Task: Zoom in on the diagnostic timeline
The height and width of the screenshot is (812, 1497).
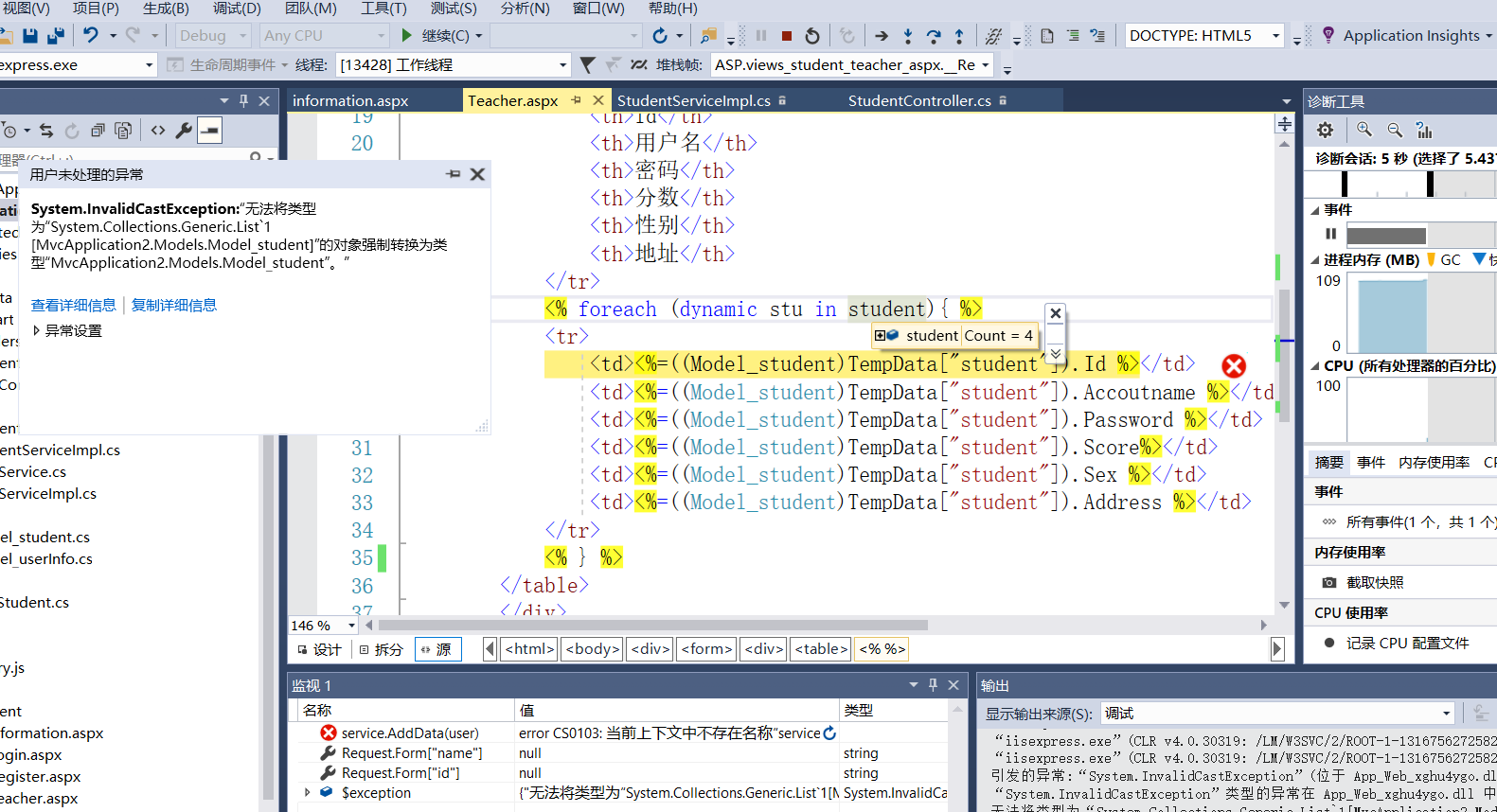Action: (1364, 130)
